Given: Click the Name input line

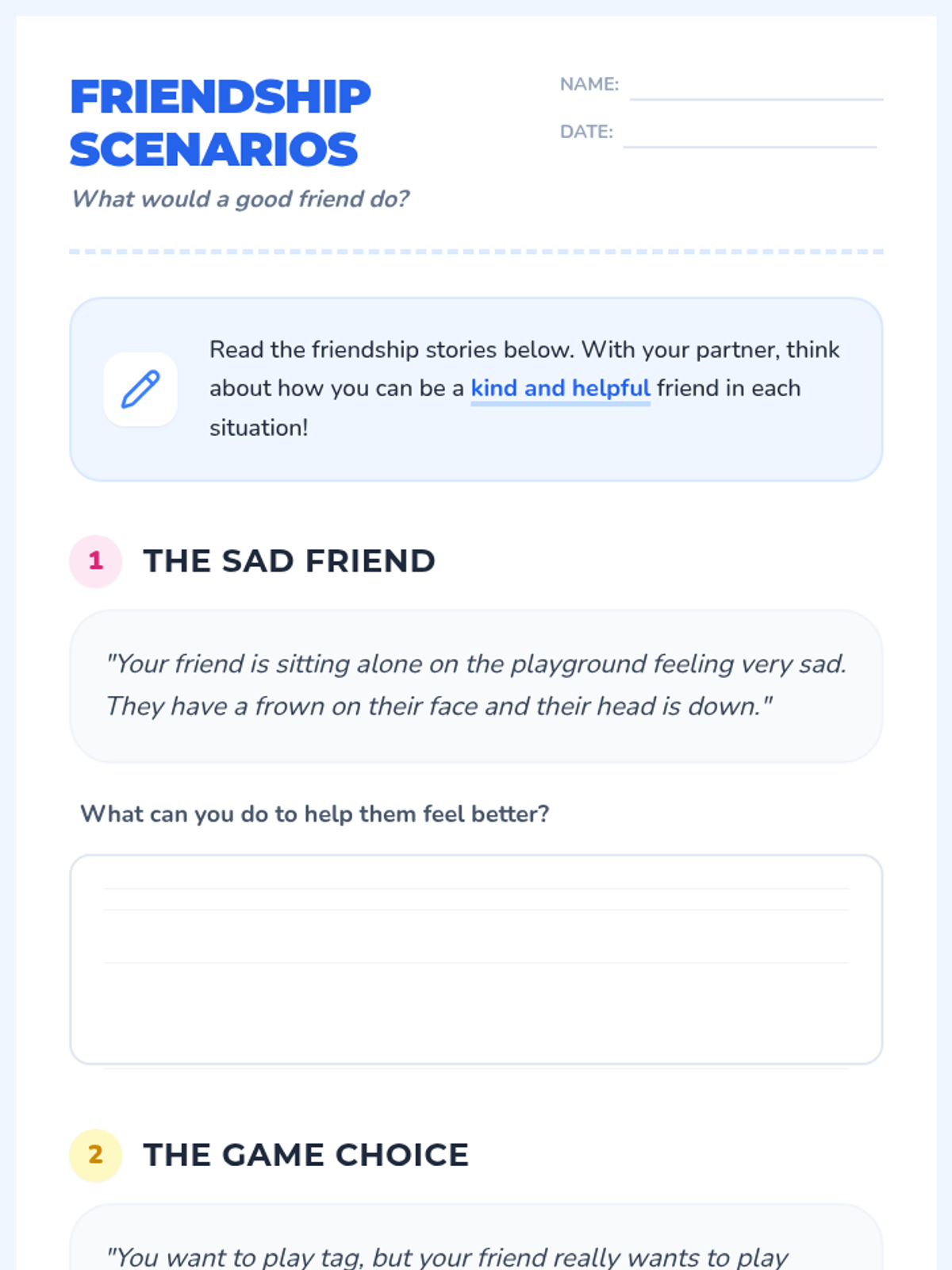Looking at the screenshot, I should coord(756,86).
